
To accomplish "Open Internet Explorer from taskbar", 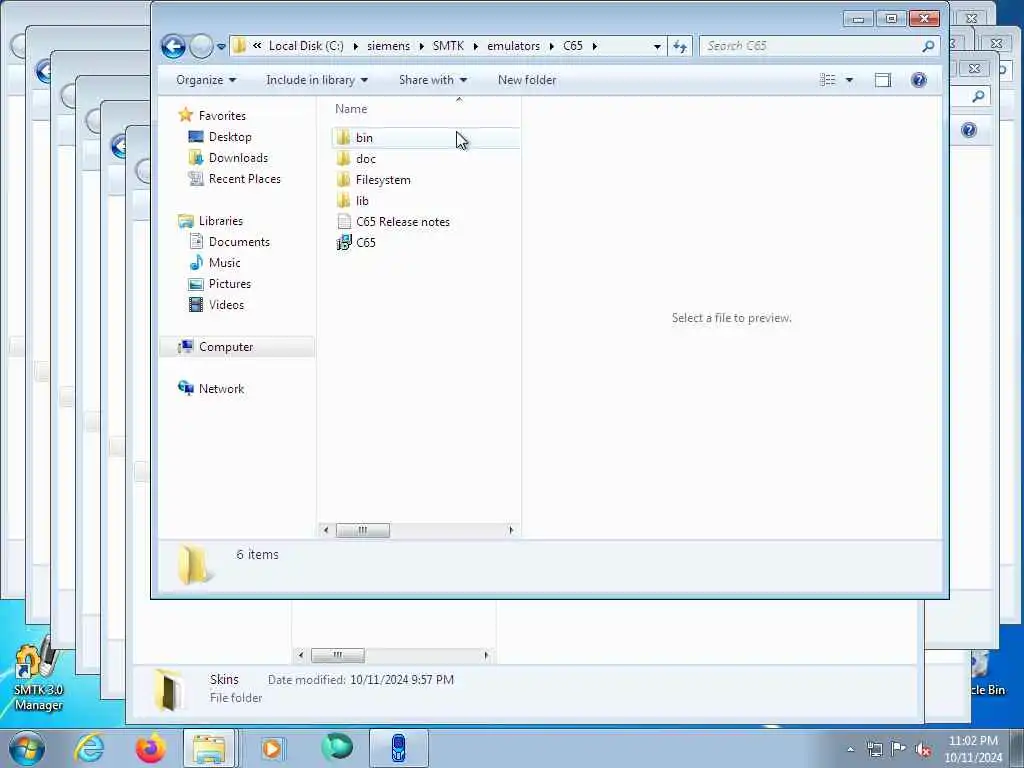I will pyautogui.click(x=89, y=748).
